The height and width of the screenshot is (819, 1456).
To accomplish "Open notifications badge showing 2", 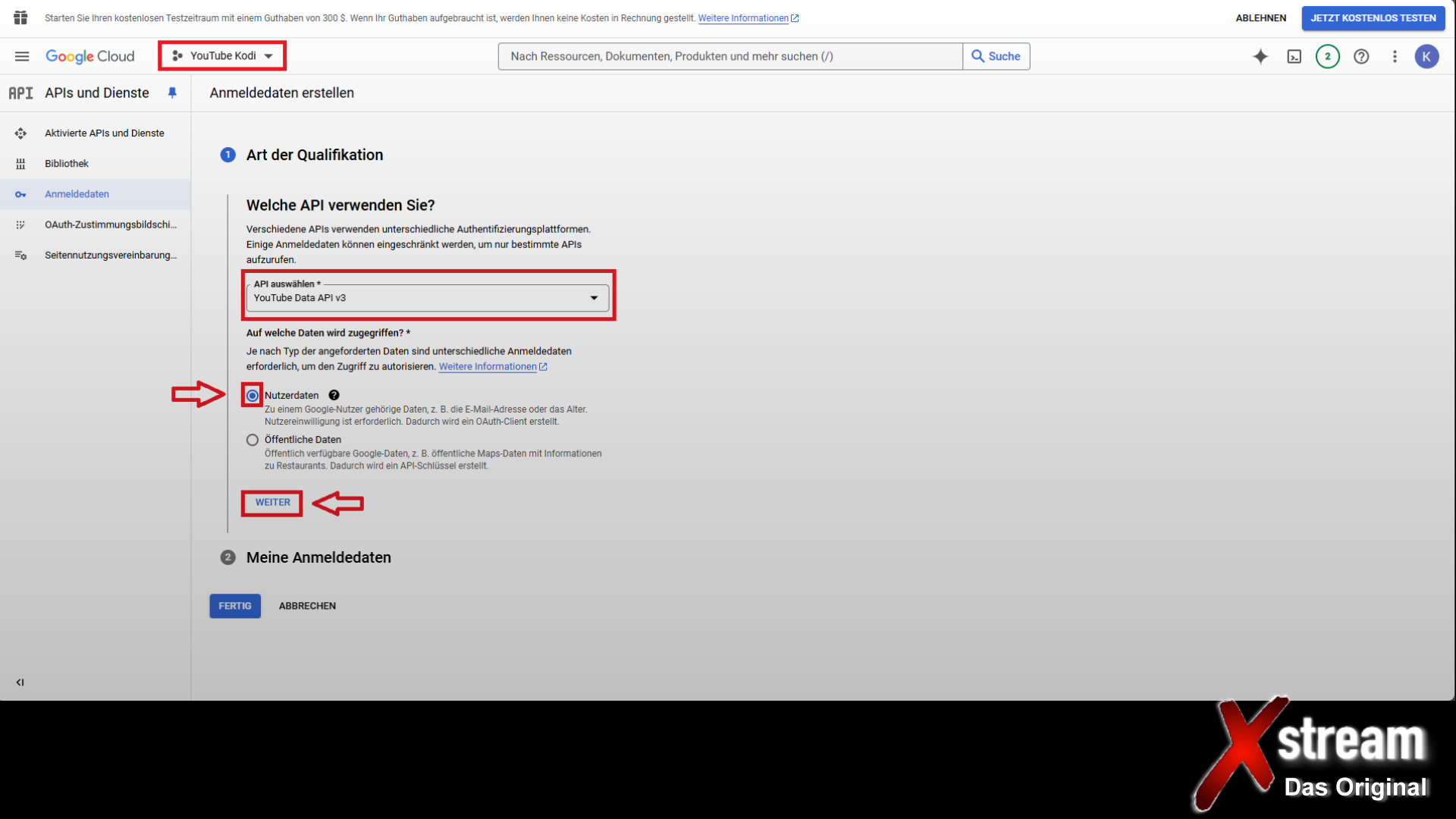I will 1327,56.
